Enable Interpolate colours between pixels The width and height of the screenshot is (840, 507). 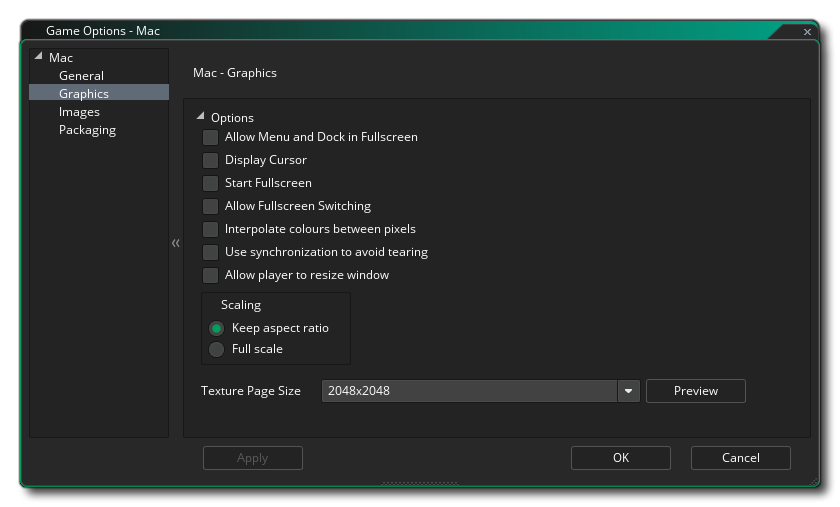click(x=210, y=229)
